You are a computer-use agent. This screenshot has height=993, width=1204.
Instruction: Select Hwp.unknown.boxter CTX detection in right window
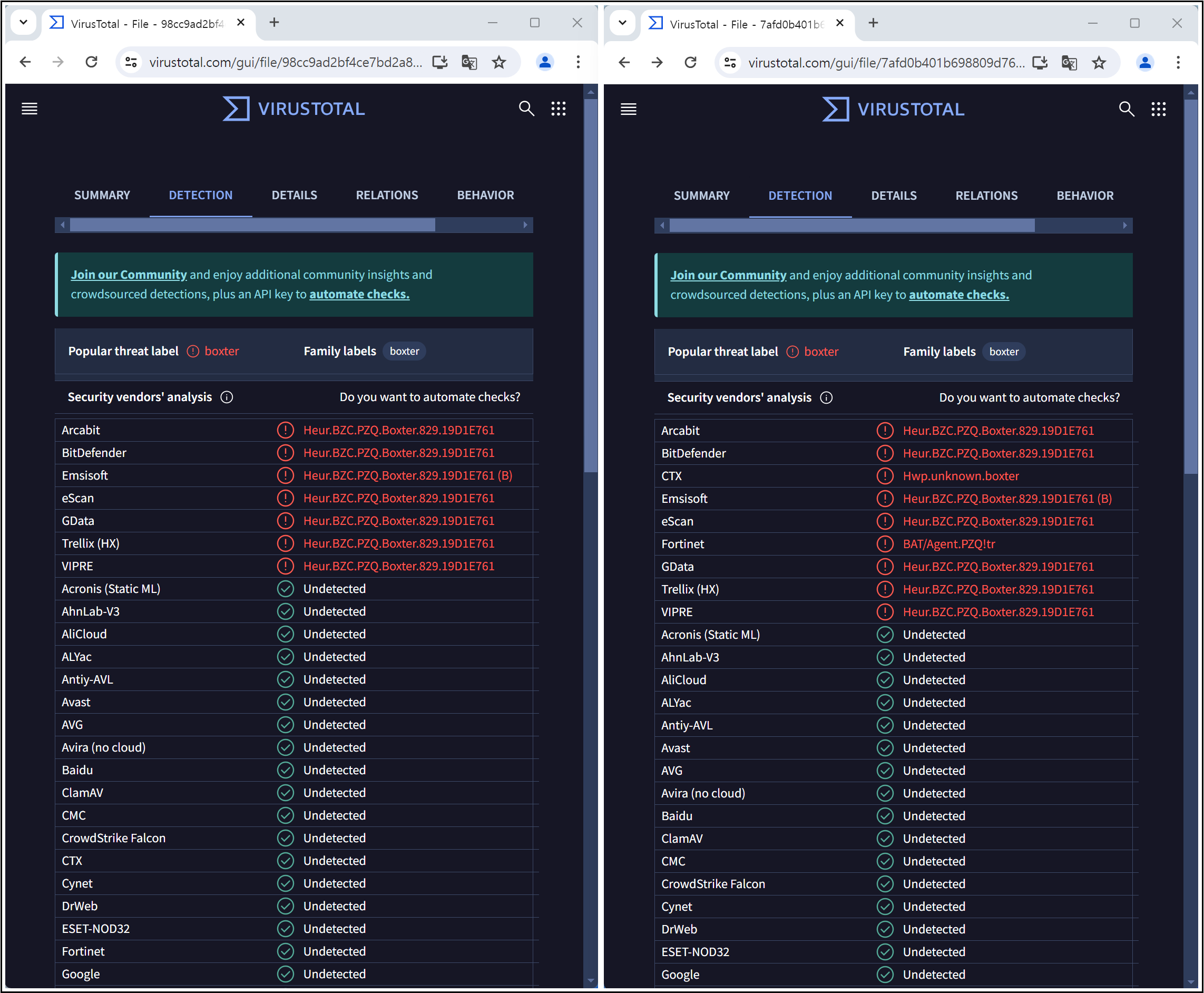961,476
